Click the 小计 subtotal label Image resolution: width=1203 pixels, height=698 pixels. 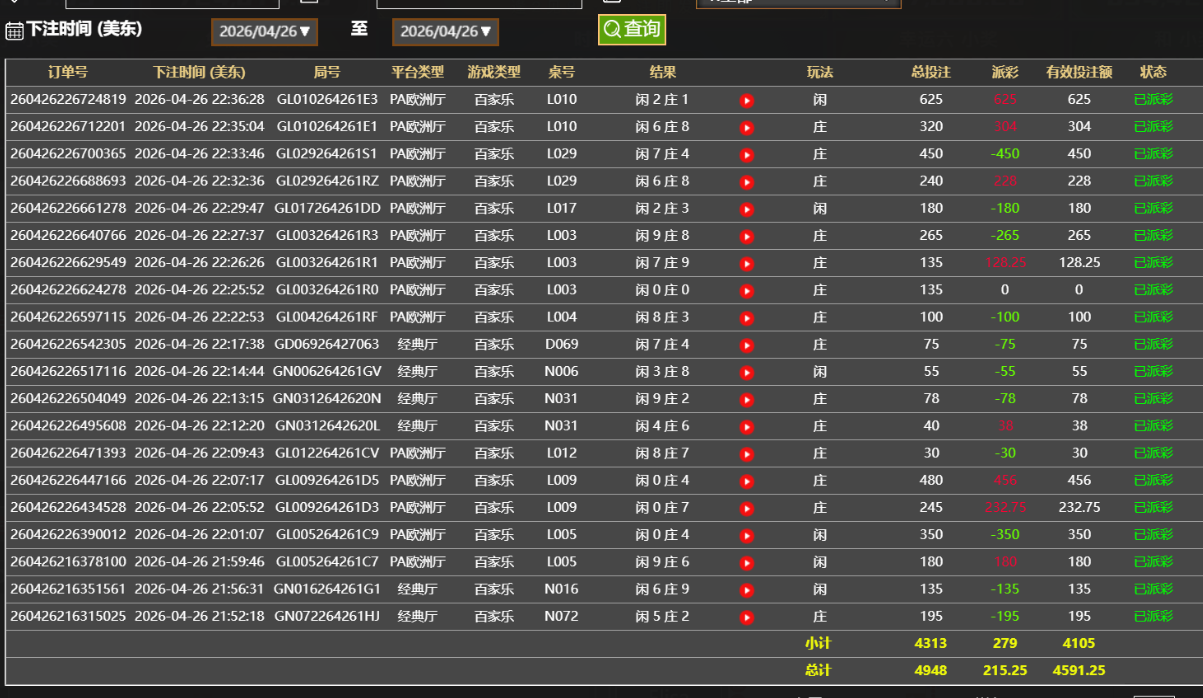coord(819,643)
